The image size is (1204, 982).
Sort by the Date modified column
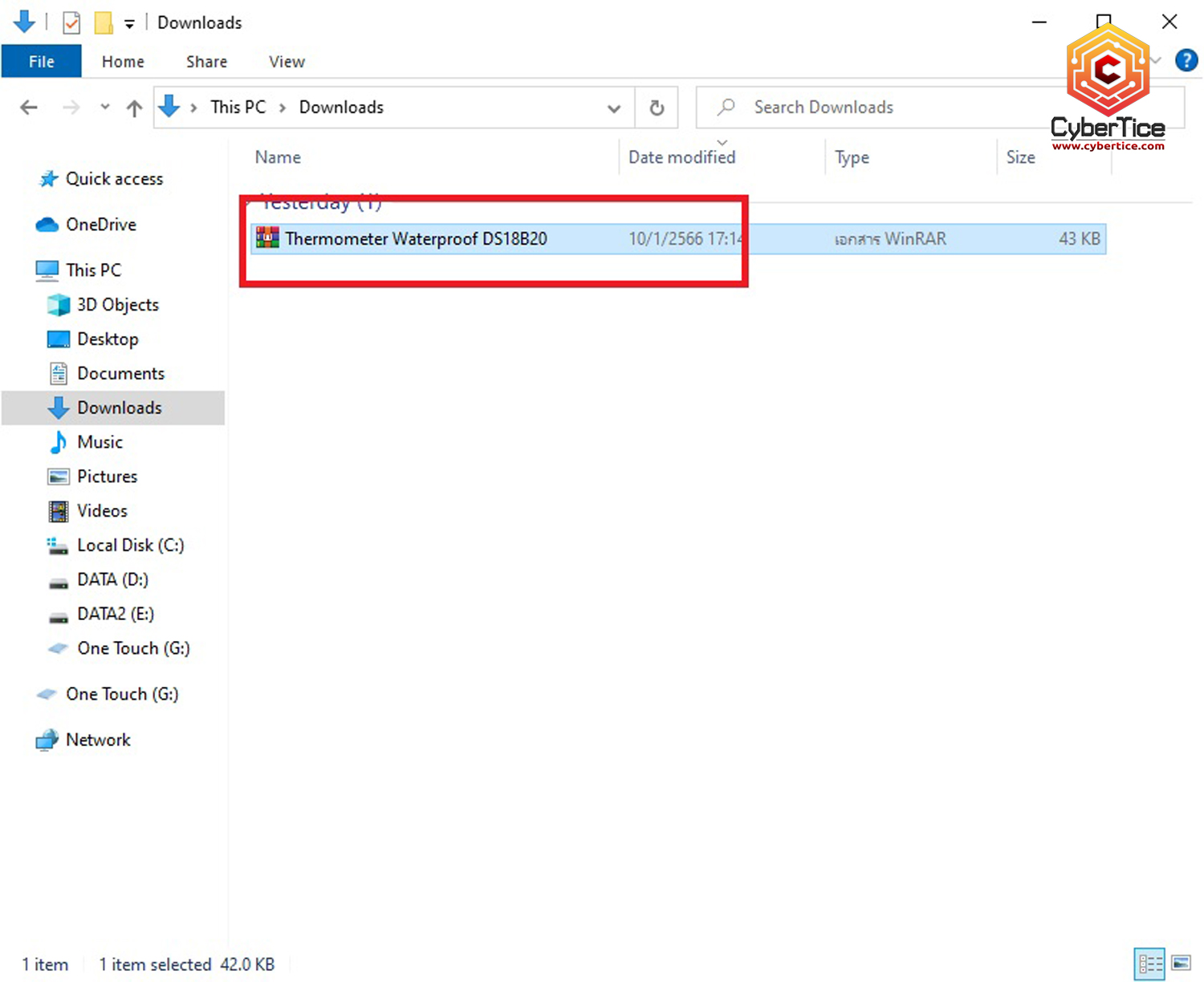tap(681, 157)
